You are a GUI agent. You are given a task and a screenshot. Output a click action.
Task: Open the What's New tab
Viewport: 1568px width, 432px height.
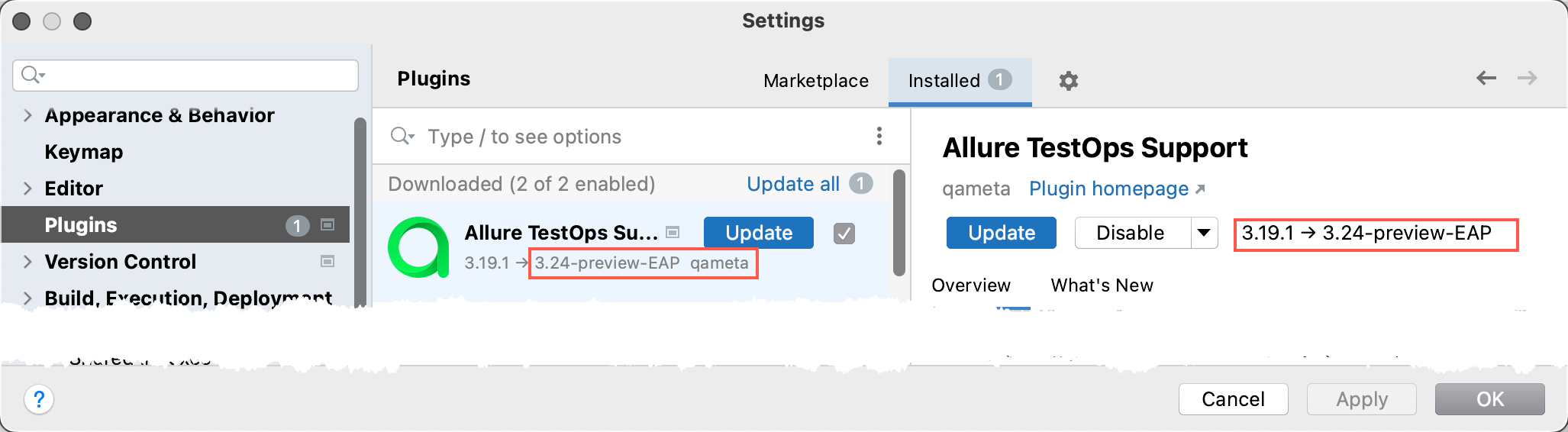pos(1102,285)
